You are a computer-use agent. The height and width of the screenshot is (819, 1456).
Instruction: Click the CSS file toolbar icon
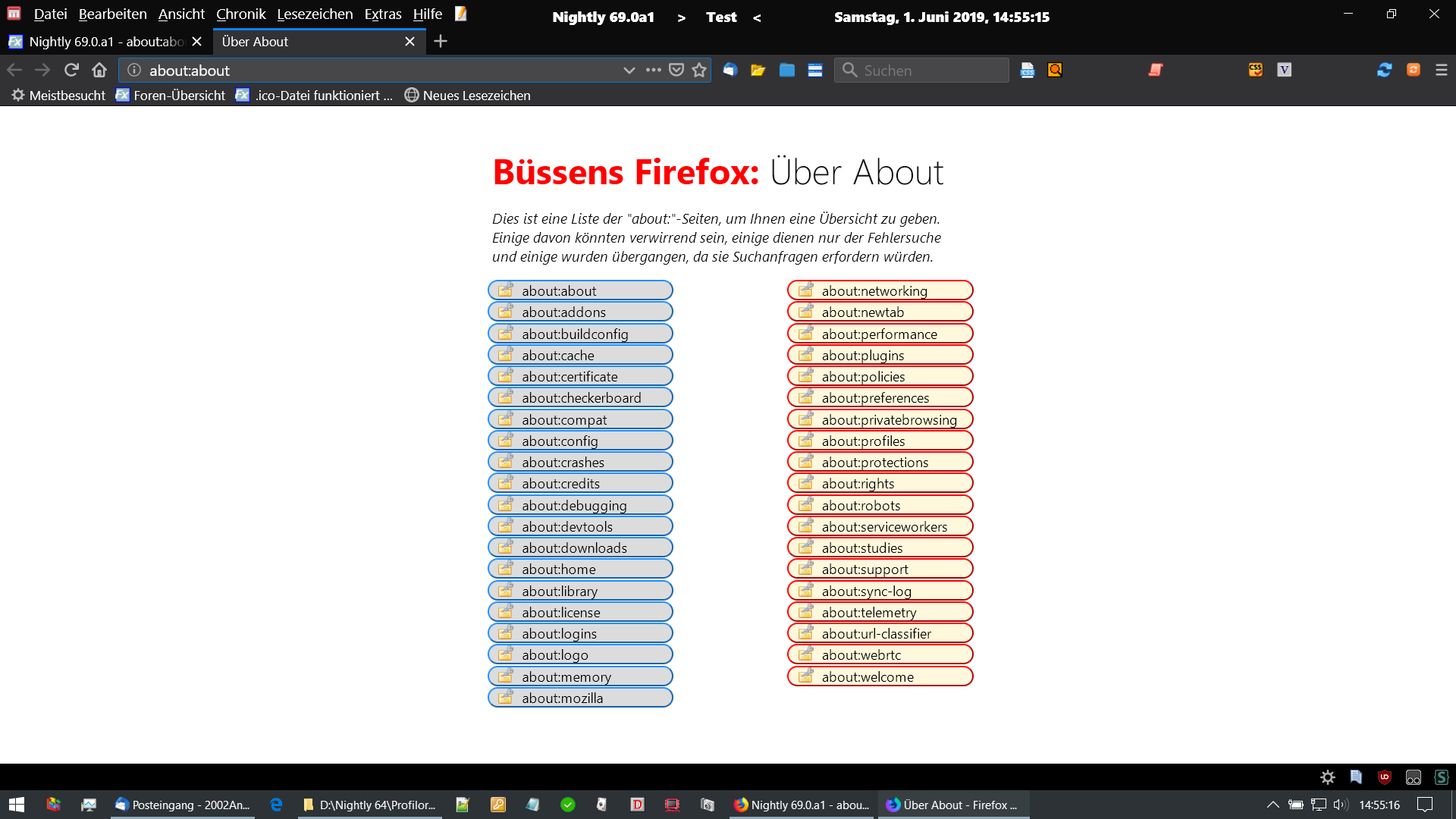pos(1028,70)
